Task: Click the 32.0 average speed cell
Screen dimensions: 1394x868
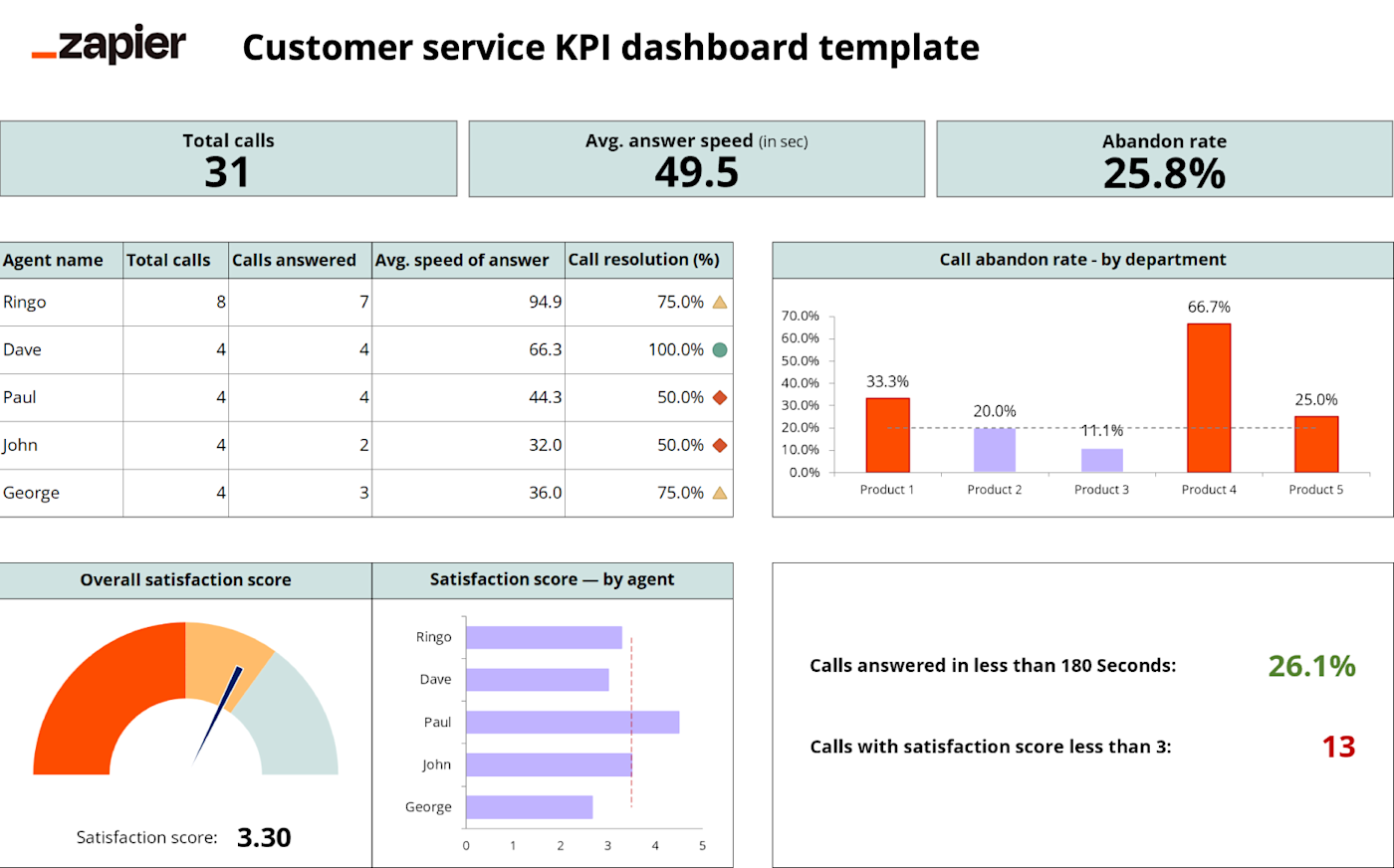Action: click(469, 445)
